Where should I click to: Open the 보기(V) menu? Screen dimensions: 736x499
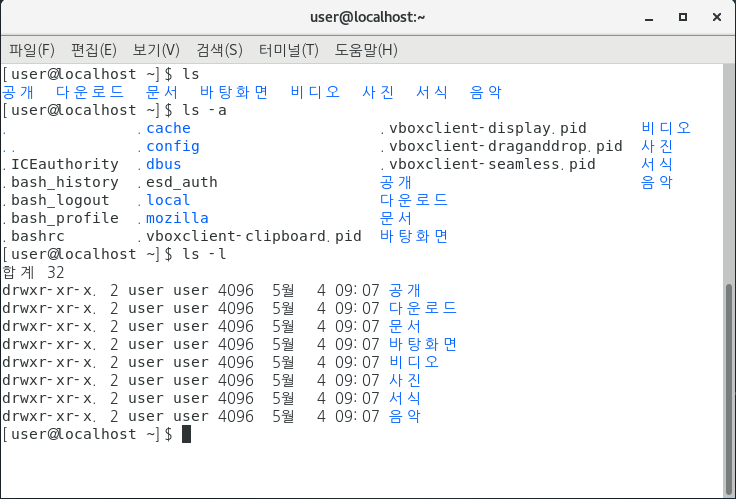pos(156,50)
